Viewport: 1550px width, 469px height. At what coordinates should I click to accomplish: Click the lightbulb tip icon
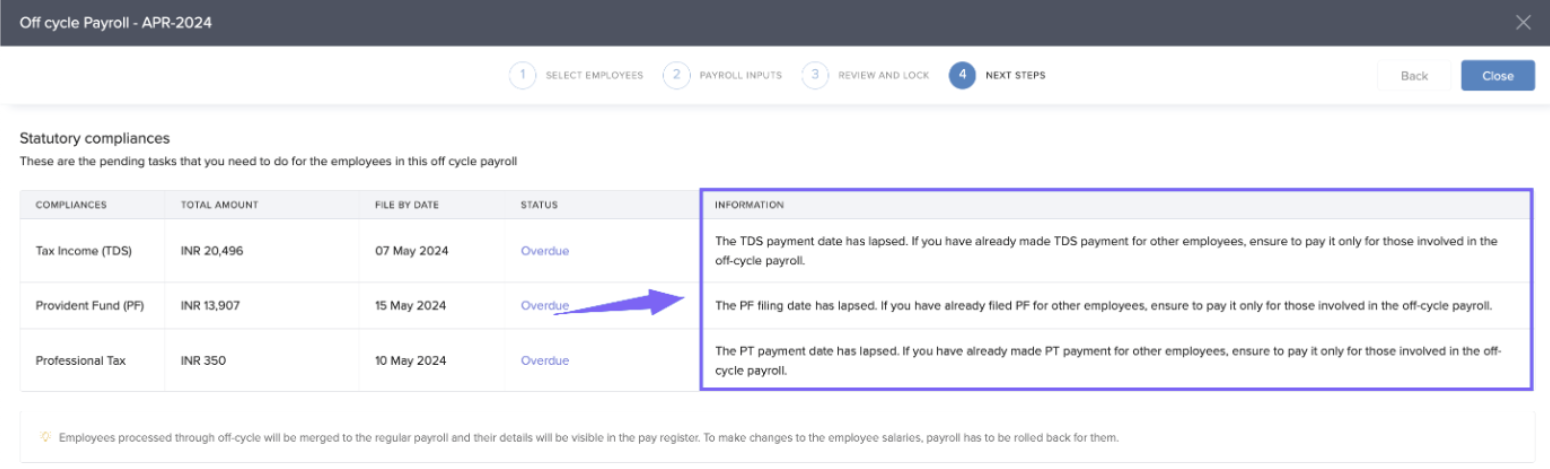point(45,438)
